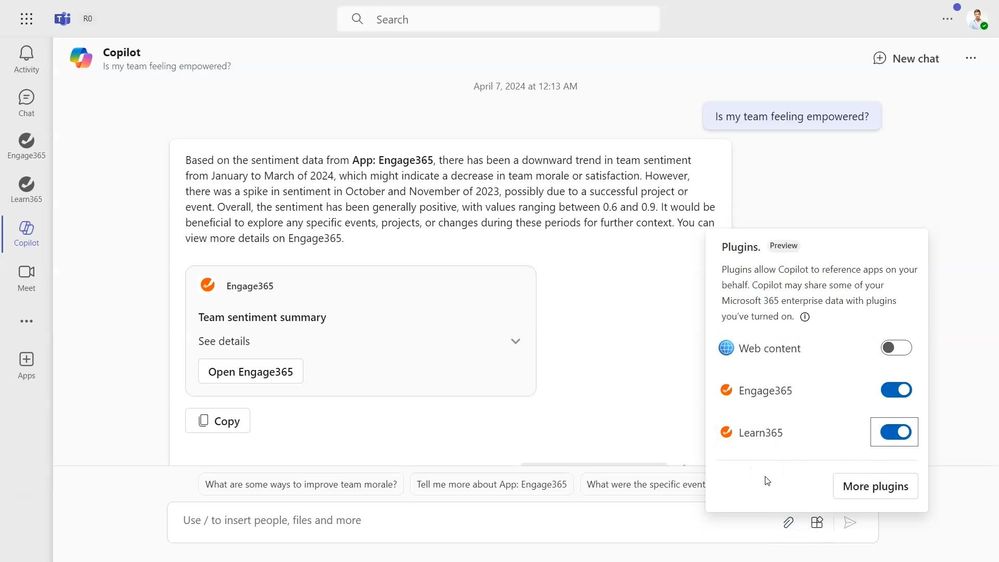Open Chat from the left sidebar

26,102
